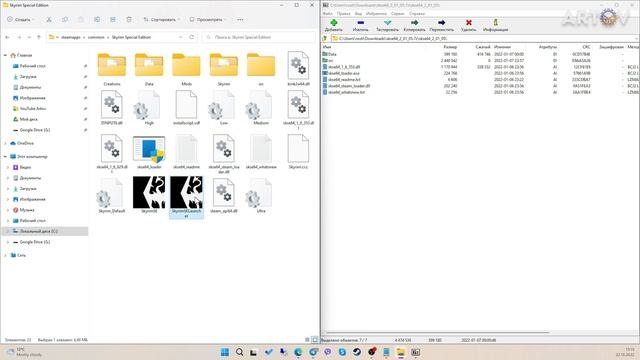640x360 pixels.
Task: Open Windows Start menu on the taskbar
Action: [x=224, y=352]
